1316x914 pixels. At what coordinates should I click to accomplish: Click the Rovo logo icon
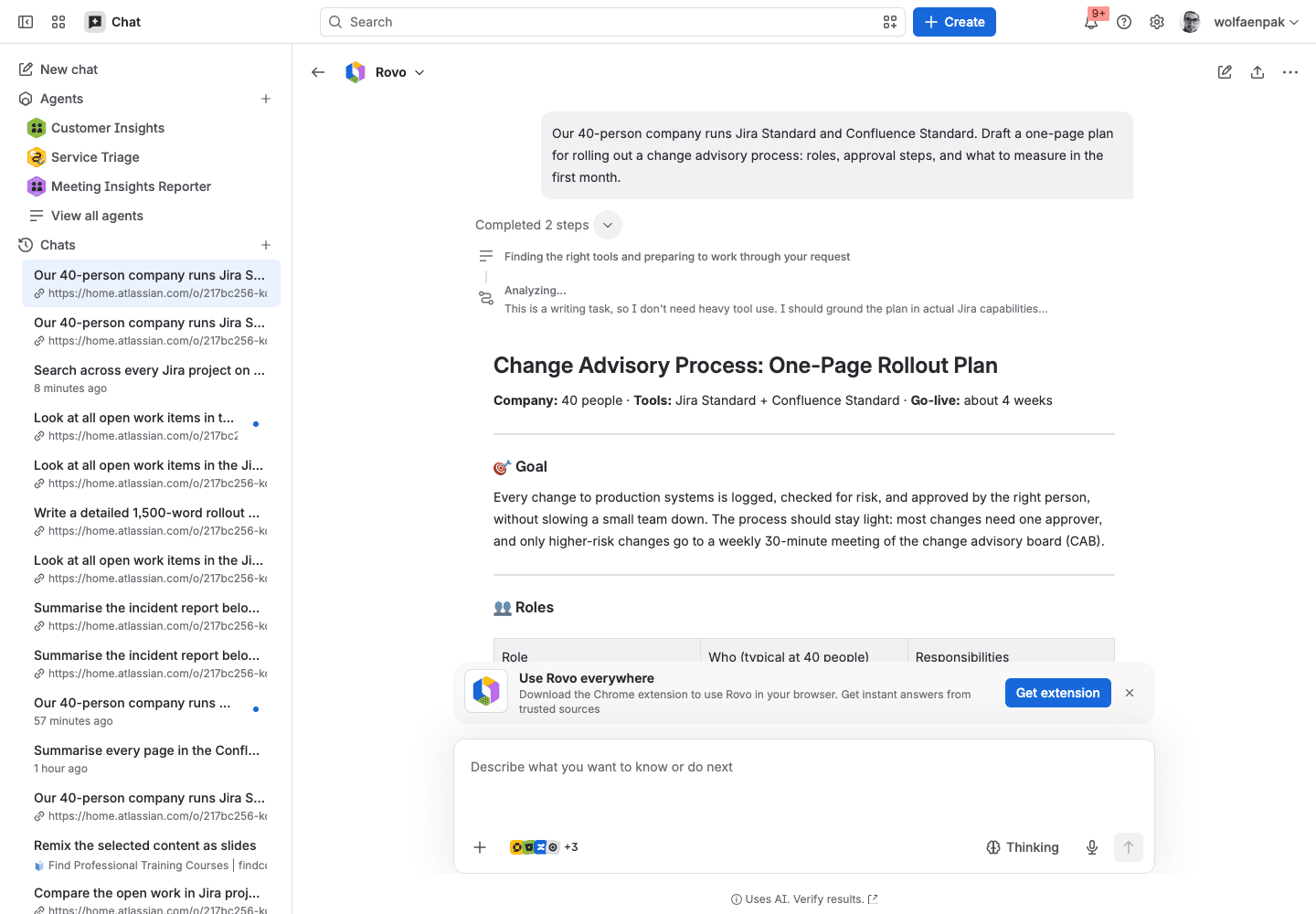356,72
